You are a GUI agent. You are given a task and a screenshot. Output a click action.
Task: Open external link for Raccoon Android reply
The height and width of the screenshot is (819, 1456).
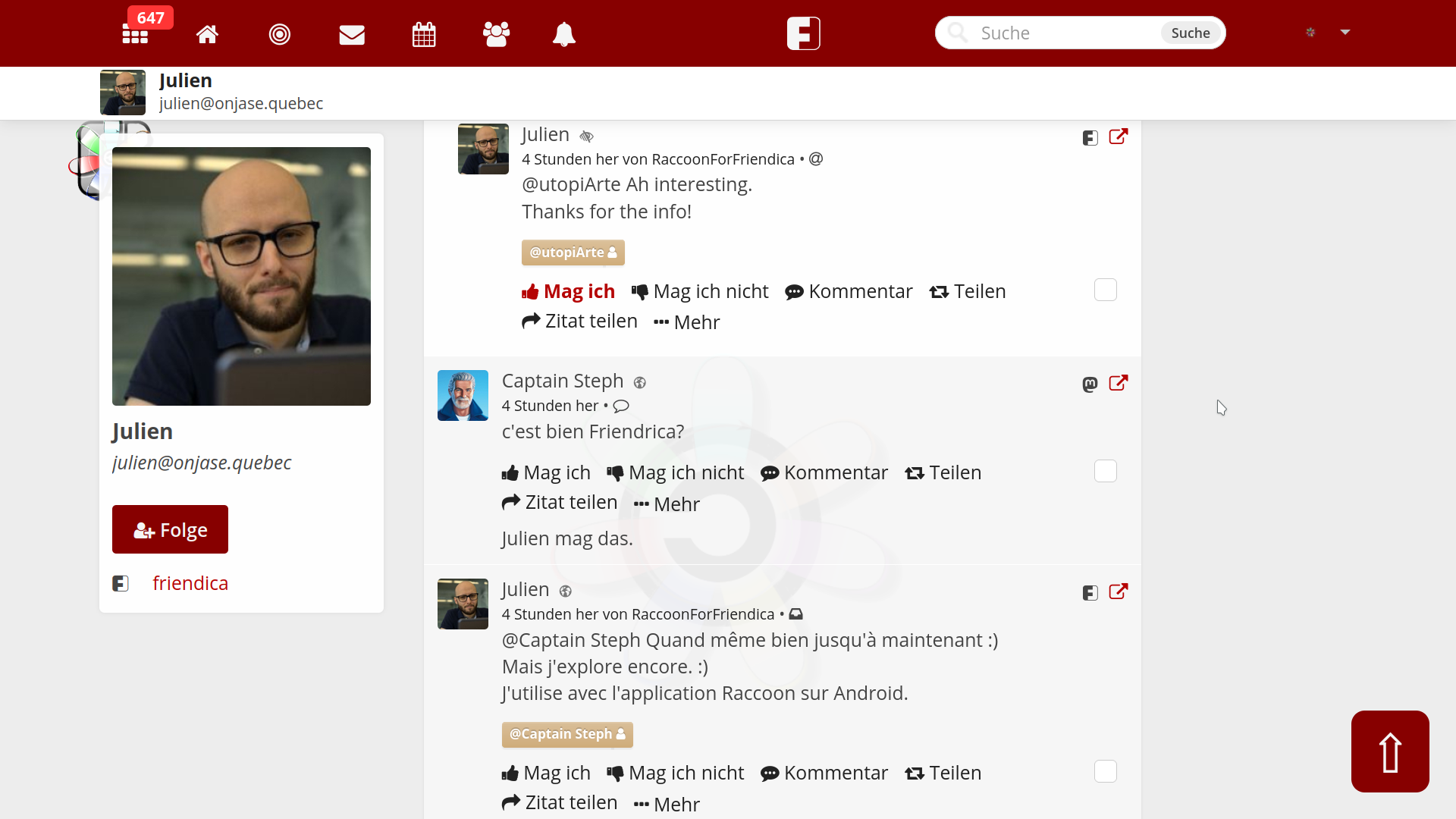tap(1119, 591)
